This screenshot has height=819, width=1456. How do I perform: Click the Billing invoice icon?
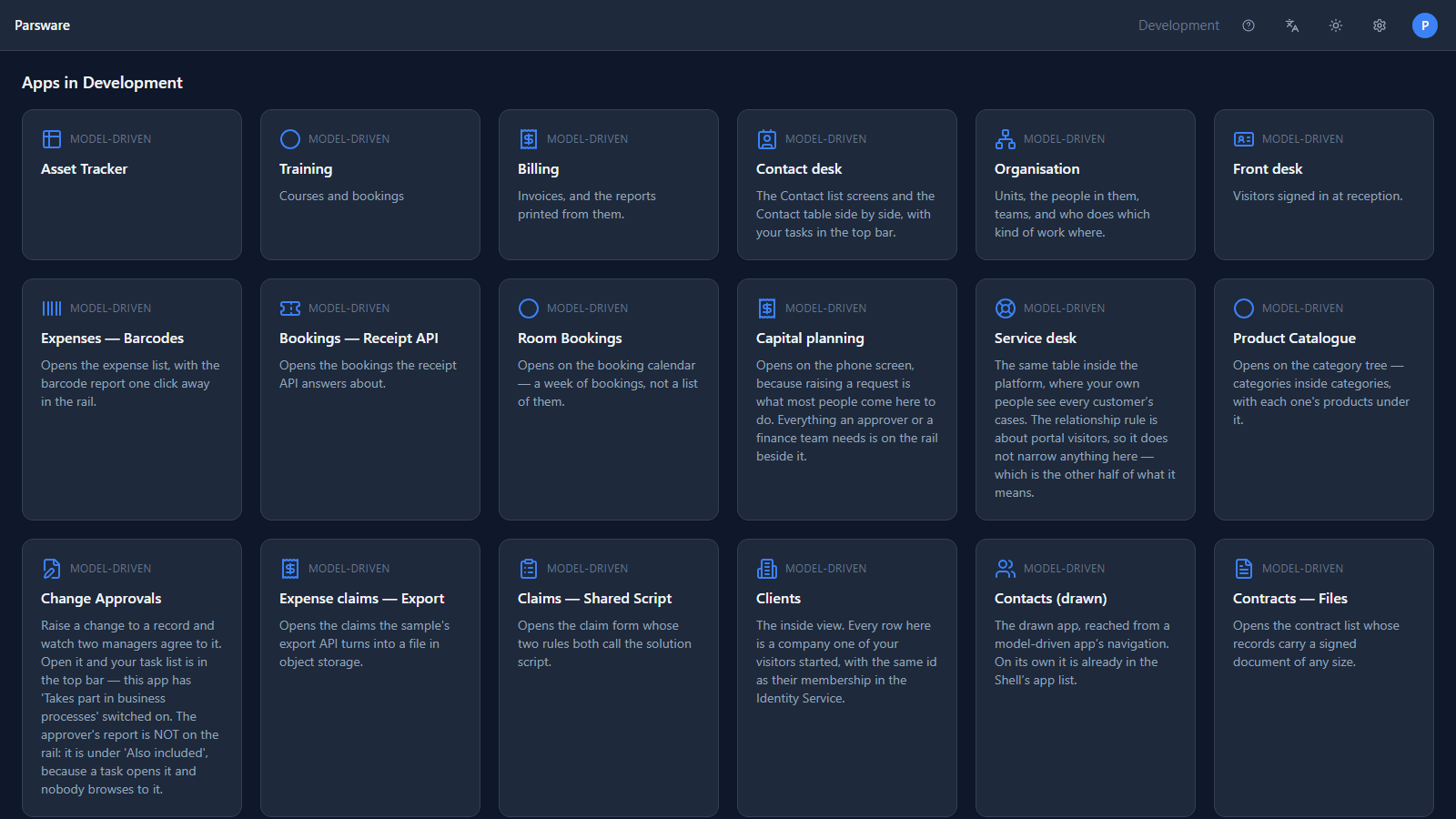tap(529, 139)
